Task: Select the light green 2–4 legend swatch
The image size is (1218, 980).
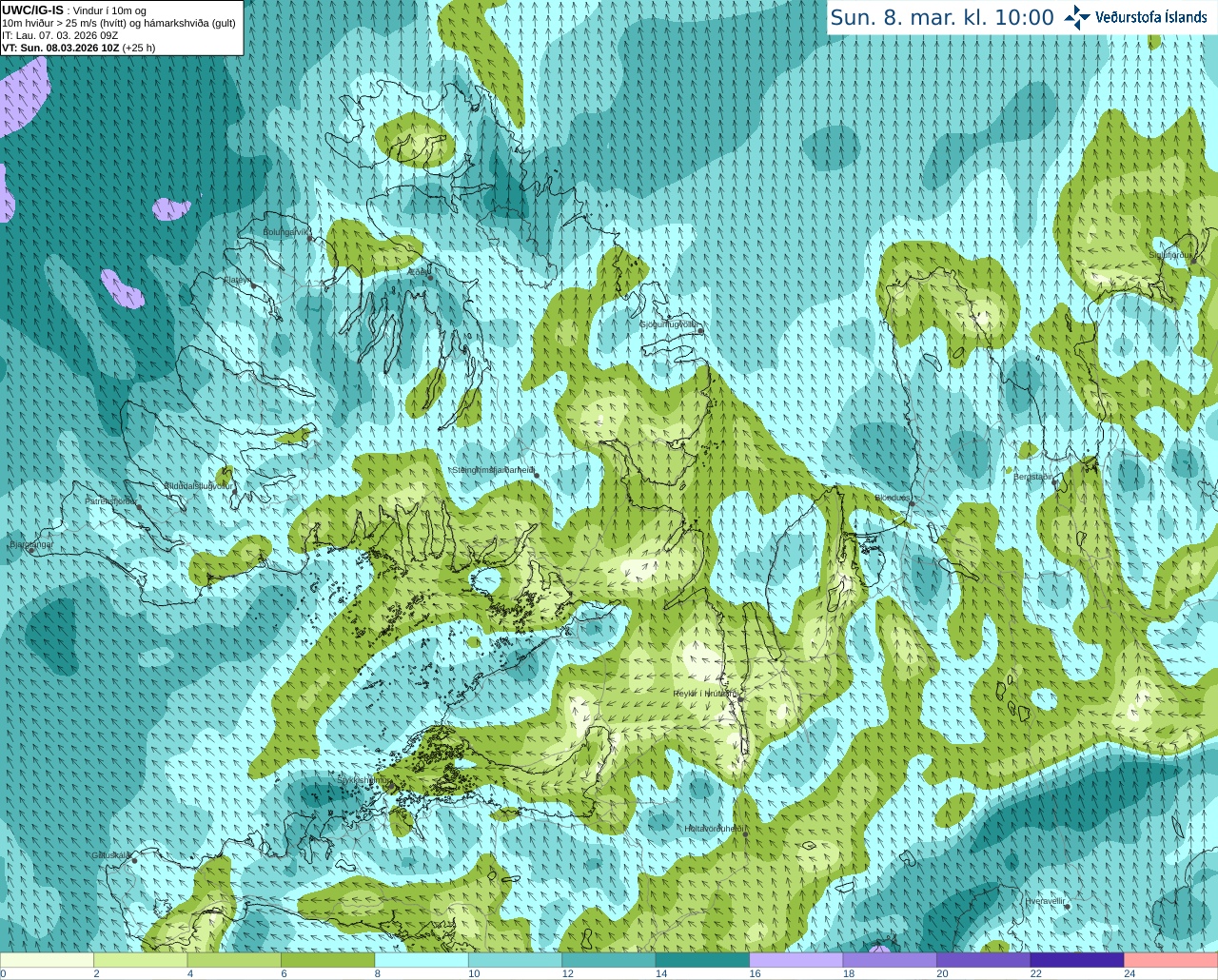Action: coord(141,960)
